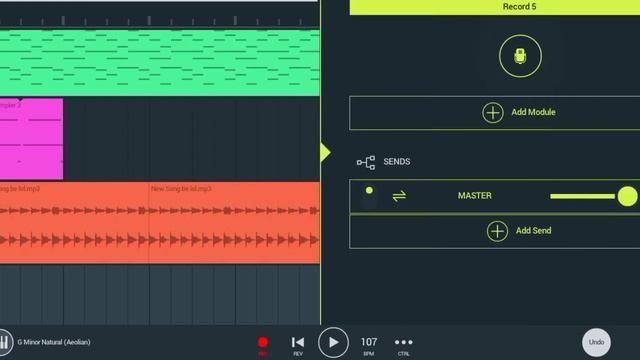
Task: Select the Record 5 channel header
Action: click(495, 7)
